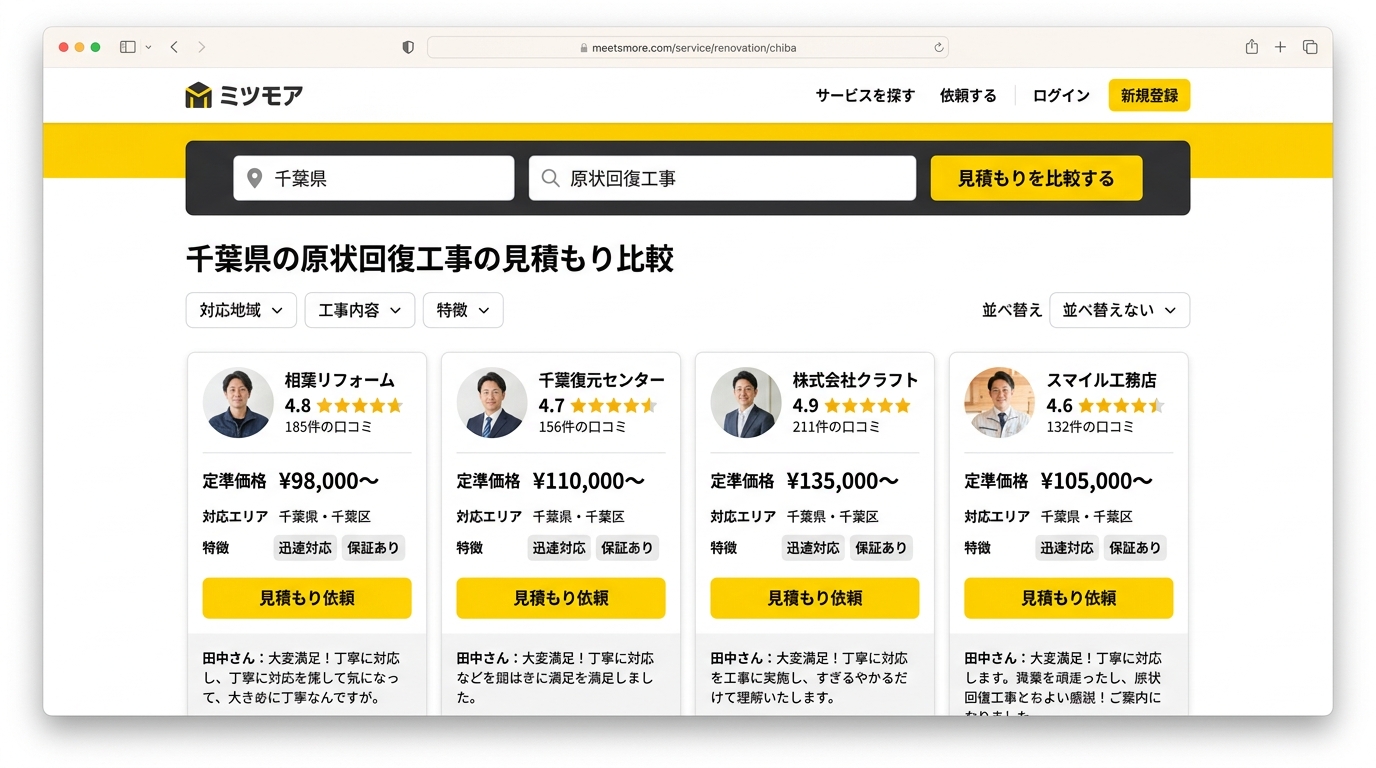
Task: Open the スマイル工務店 company name link
Action: [1102, 380]
